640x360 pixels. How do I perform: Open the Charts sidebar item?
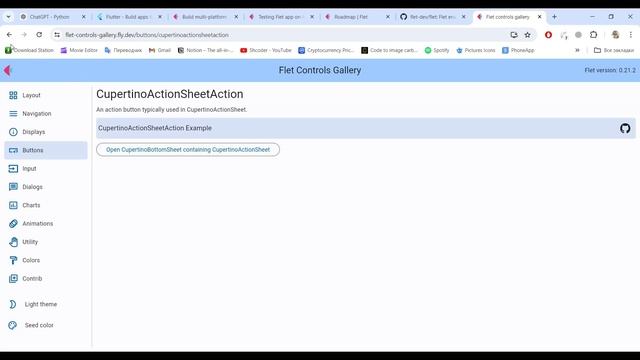coord(46,205)
